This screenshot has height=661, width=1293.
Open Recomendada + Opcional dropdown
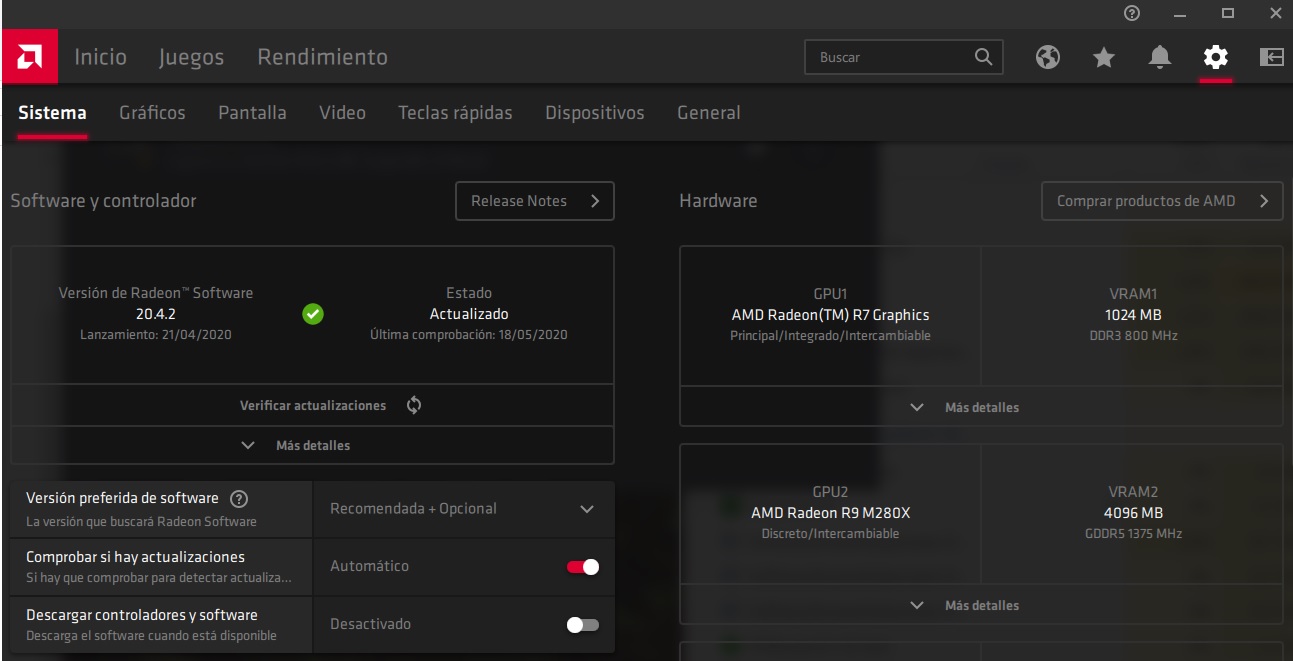tap(464, 509)
